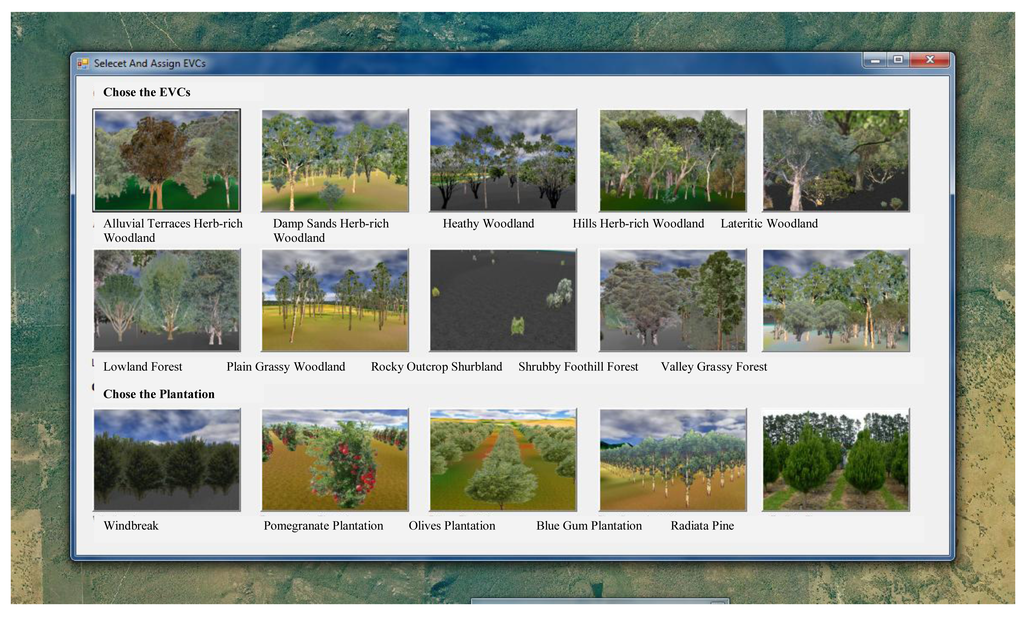Click the 'Lateritic Woodland' text label
This screenshot has height=617, width=1024.
tap(769, 223)
